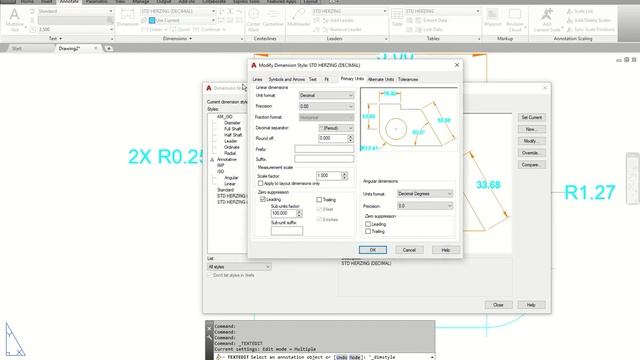Viewport: 640px width, 360px height.
Task: Click the close icon on the Drawing2 tab
Action: (x=96, y=49)
